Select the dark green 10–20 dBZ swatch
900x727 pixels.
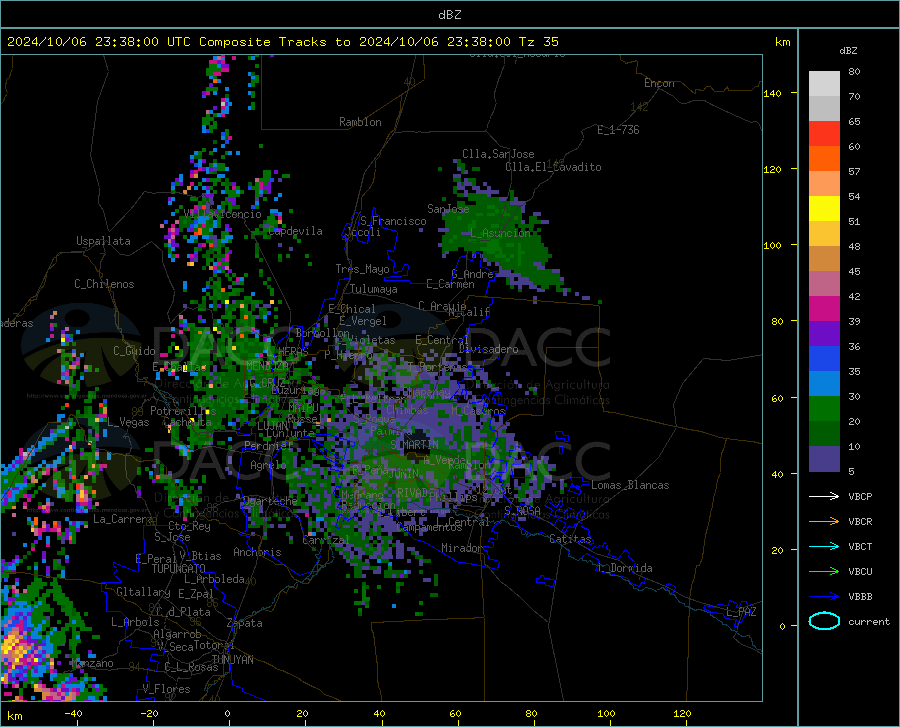[824, 434]
